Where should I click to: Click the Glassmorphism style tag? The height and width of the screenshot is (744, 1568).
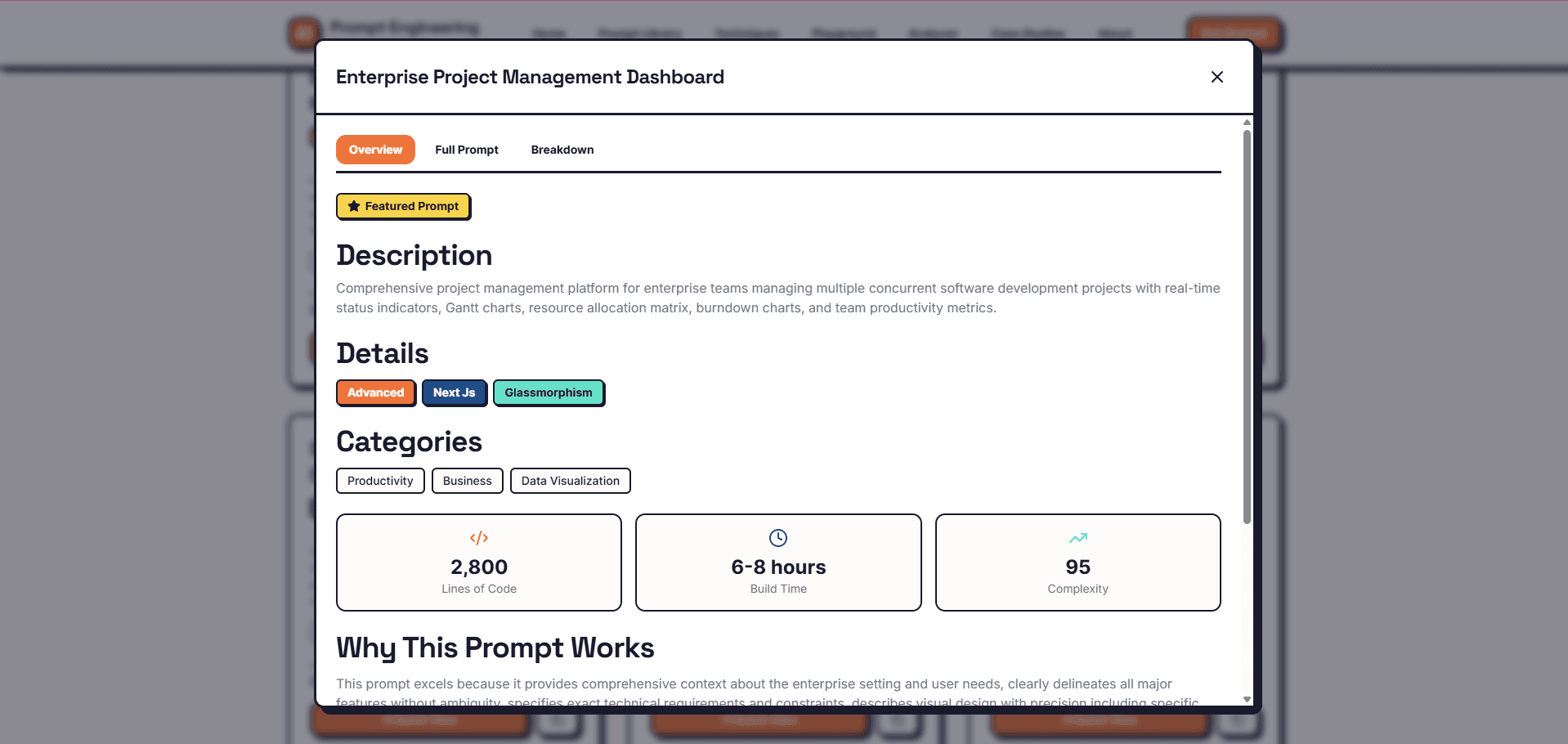tap(549, 392)
